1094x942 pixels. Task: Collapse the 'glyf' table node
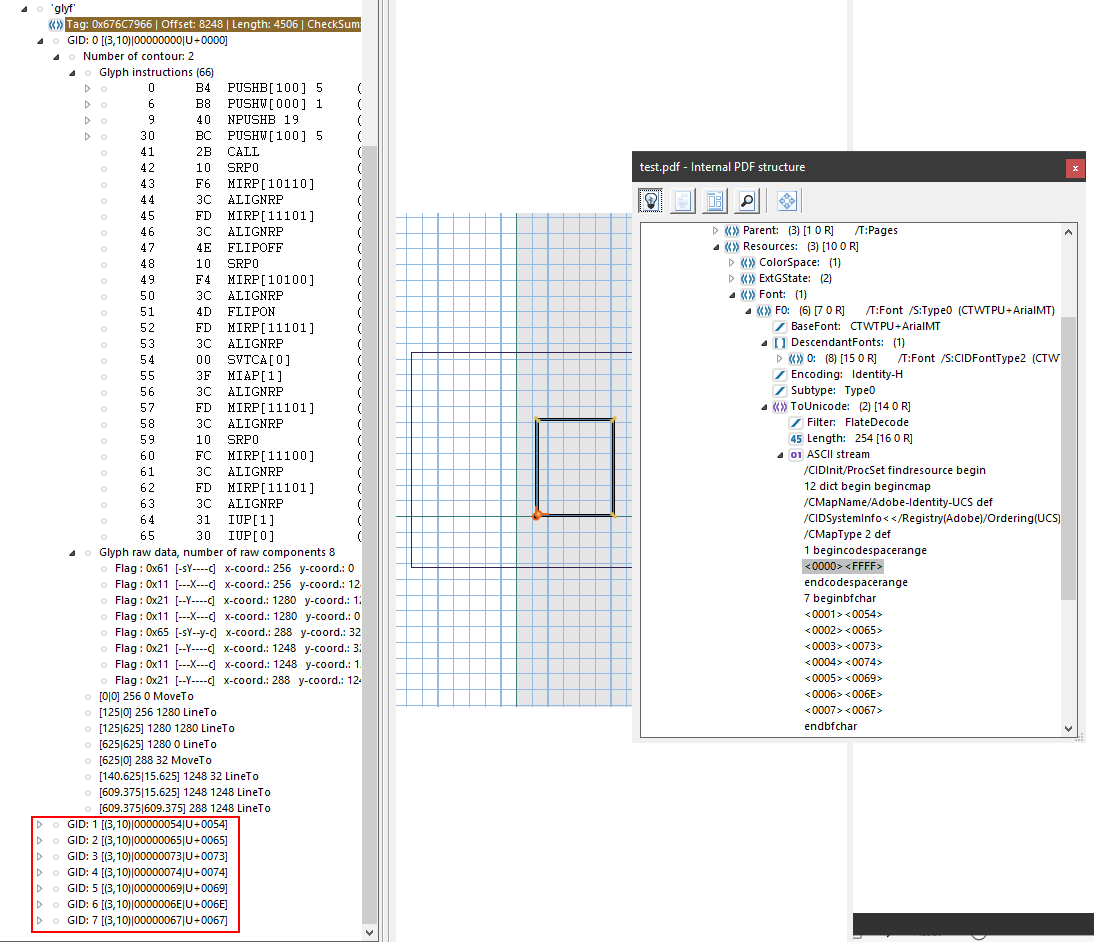24,8
